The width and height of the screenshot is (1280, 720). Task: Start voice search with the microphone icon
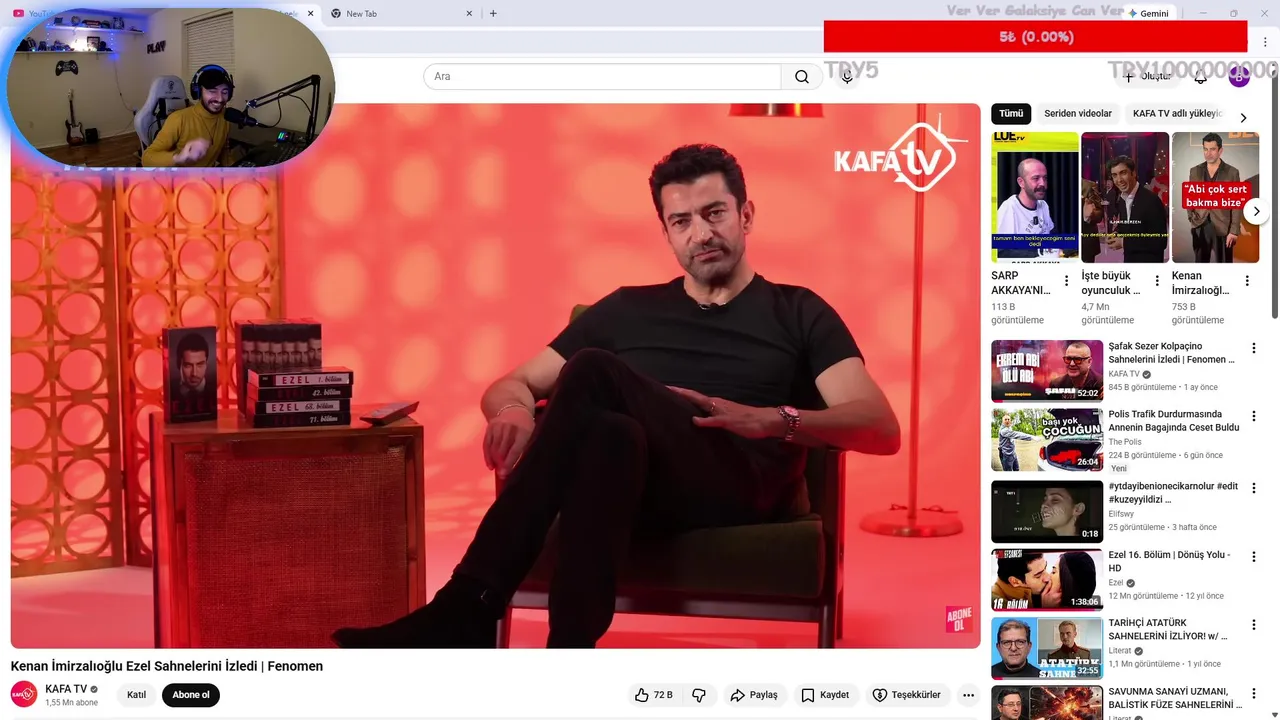coord(847,77)
